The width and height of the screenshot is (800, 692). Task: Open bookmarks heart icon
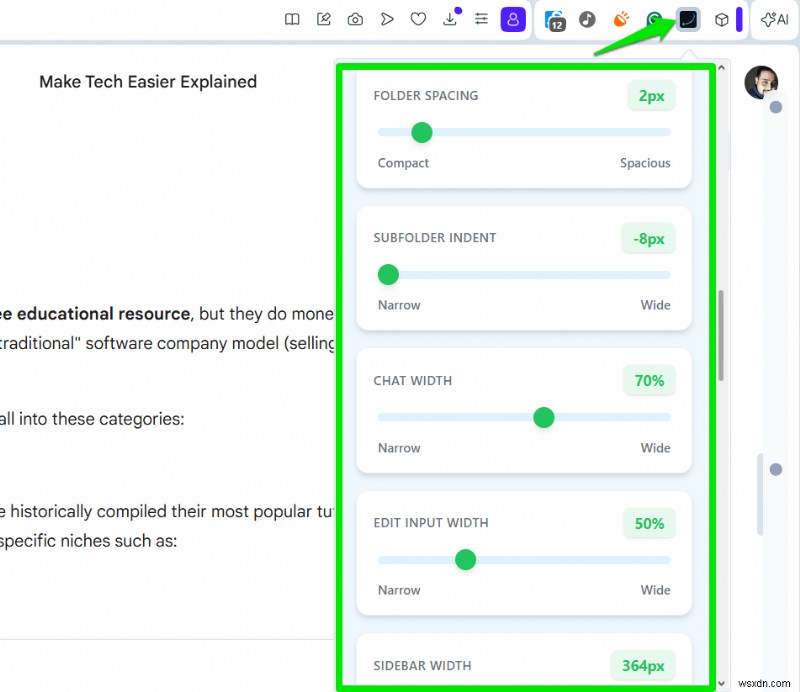click(418, 19)
